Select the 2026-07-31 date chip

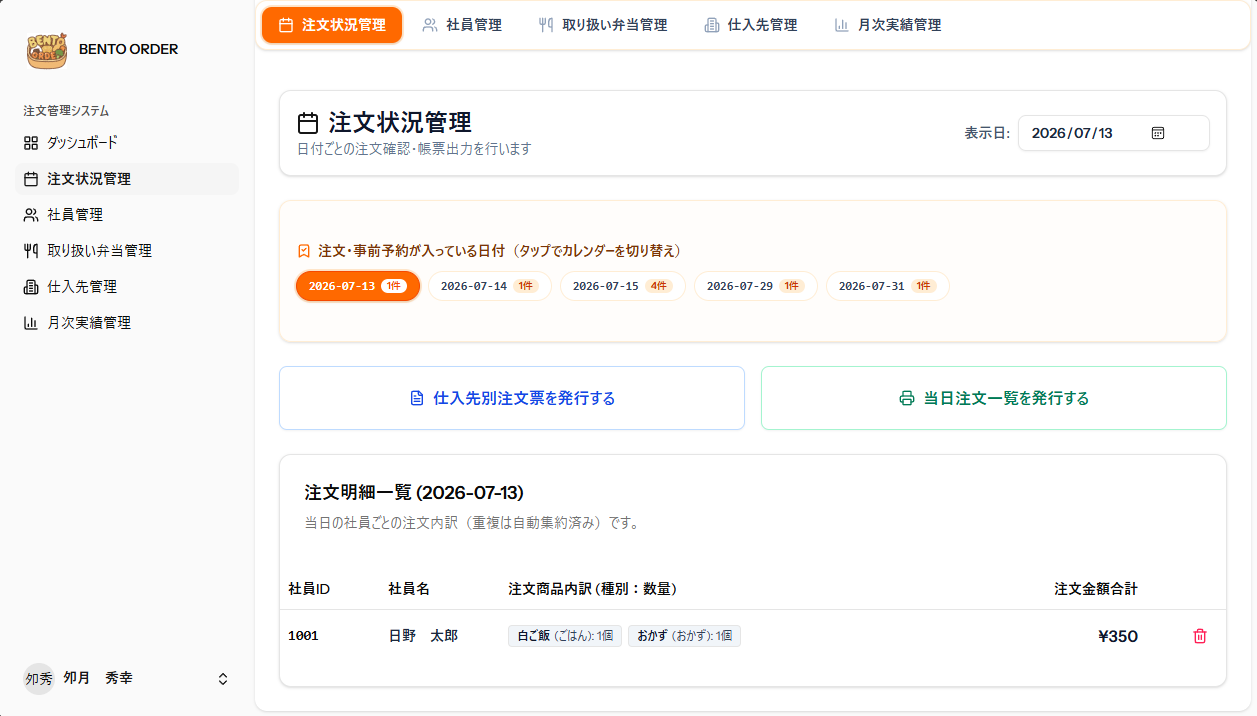(x=888, y=286)
